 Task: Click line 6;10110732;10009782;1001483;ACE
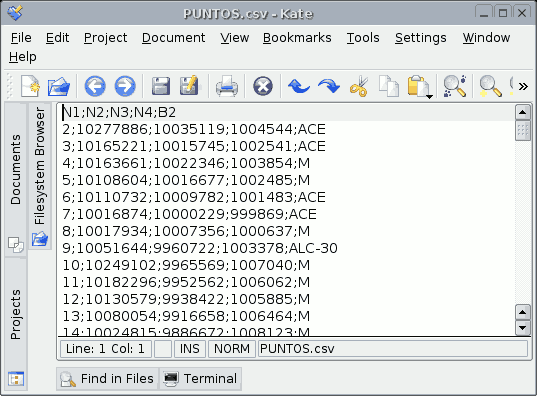[194, 197]
